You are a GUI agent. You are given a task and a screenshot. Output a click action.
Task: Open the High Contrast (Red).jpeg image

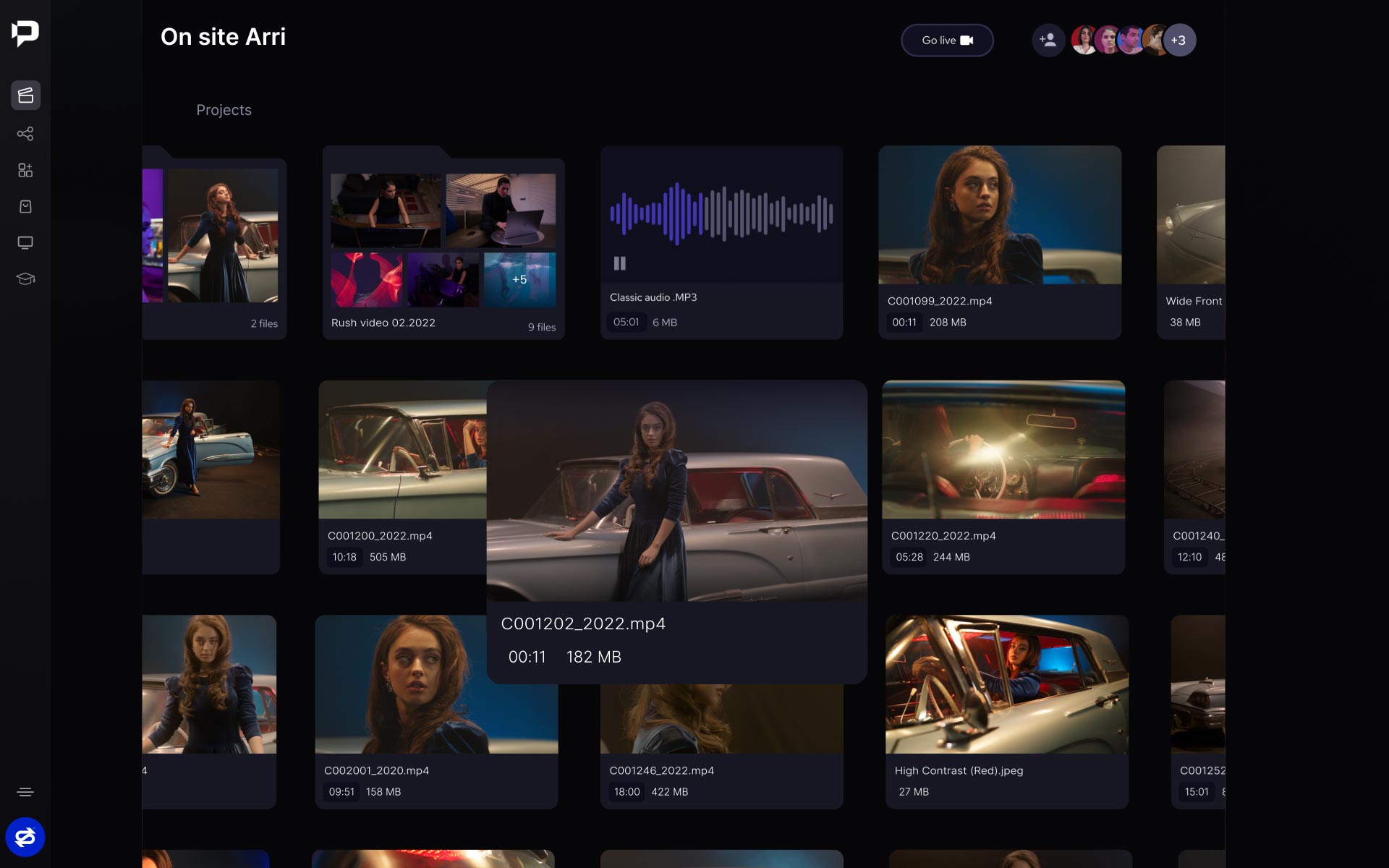[1007, 684]
